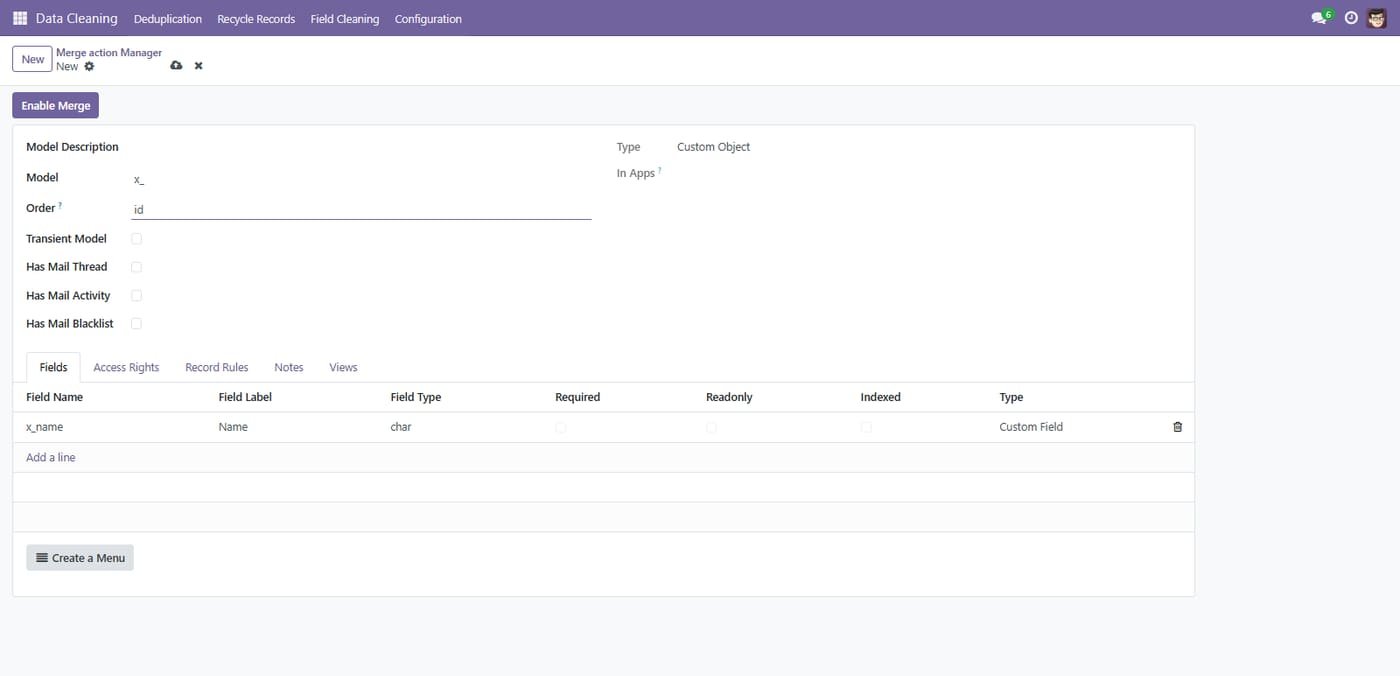Click the Required column header
The width and height of the screenshot is (1400, 676).
coord(578,397)
